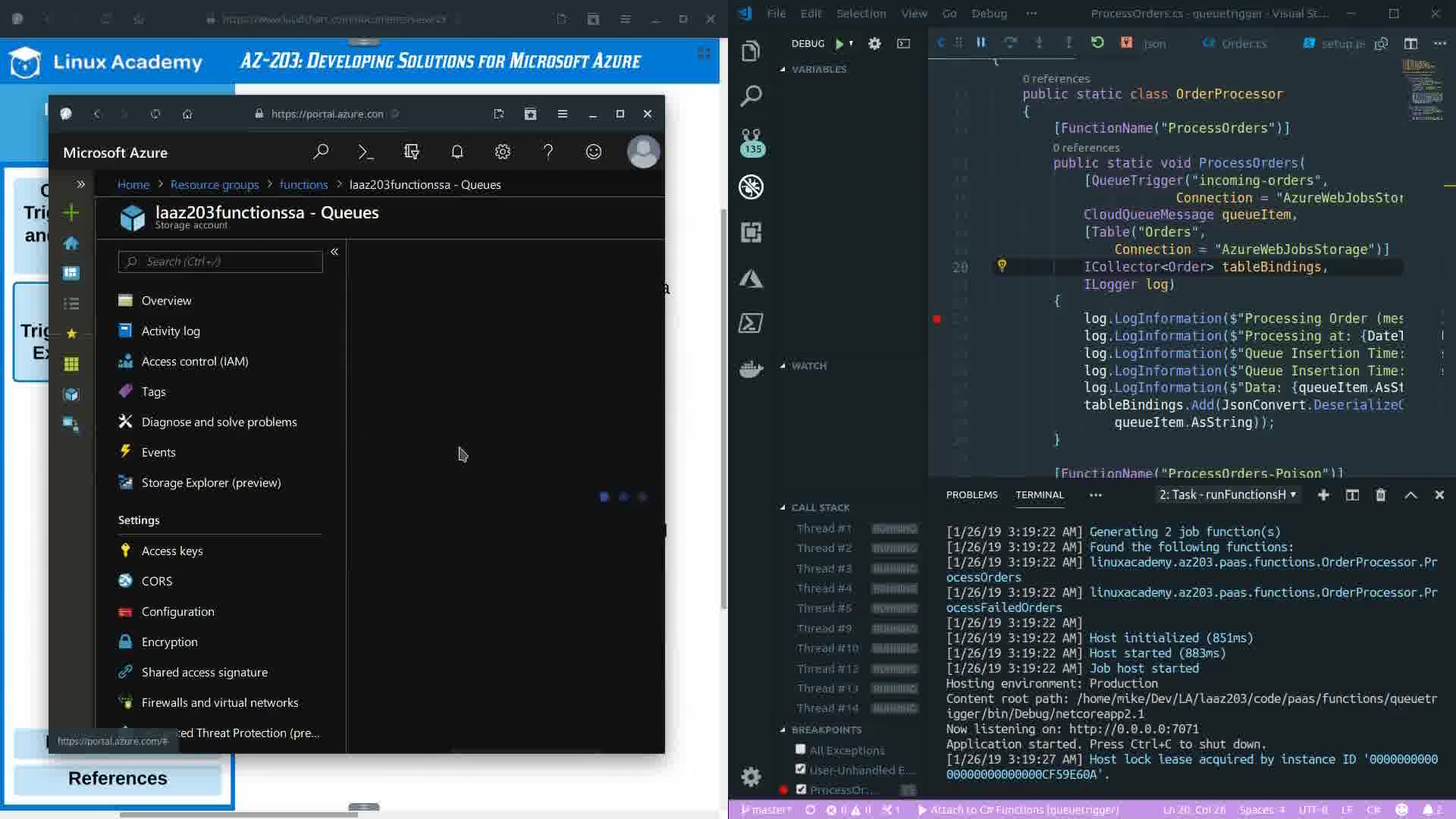The width and height of the screenshot is (1456, 819).
Task: Open the terminal task selector dropdown
Action: pos(1227,495)
